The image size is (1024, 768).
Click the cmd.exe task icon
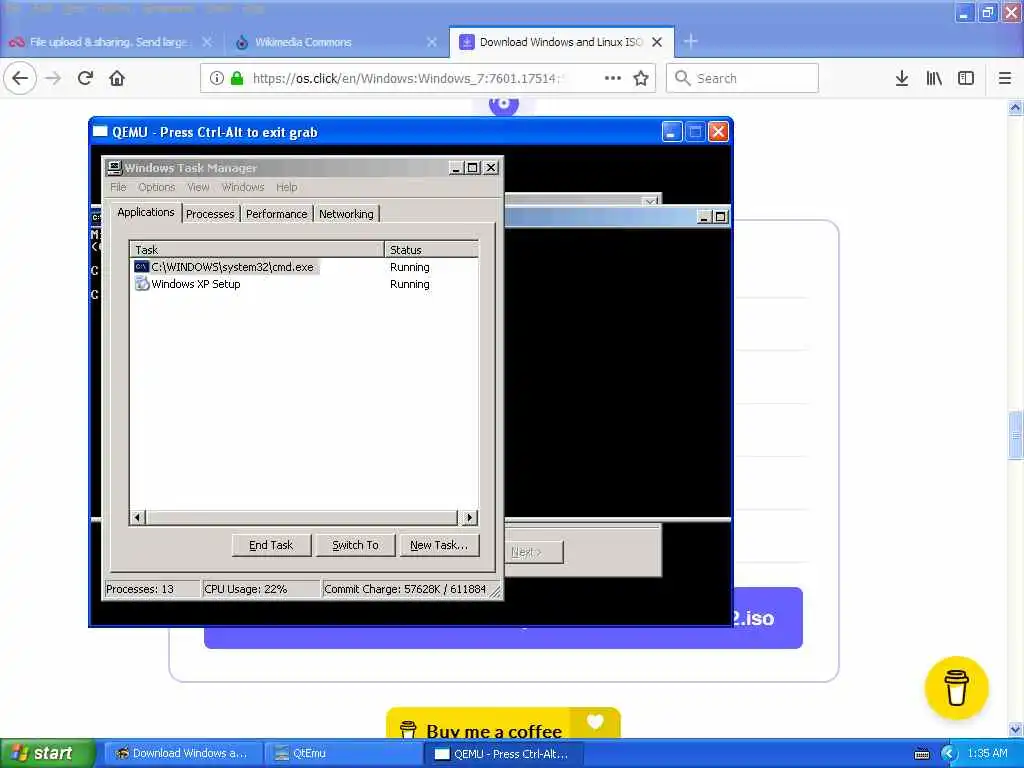pyautogui.click(x=142, y=267)
